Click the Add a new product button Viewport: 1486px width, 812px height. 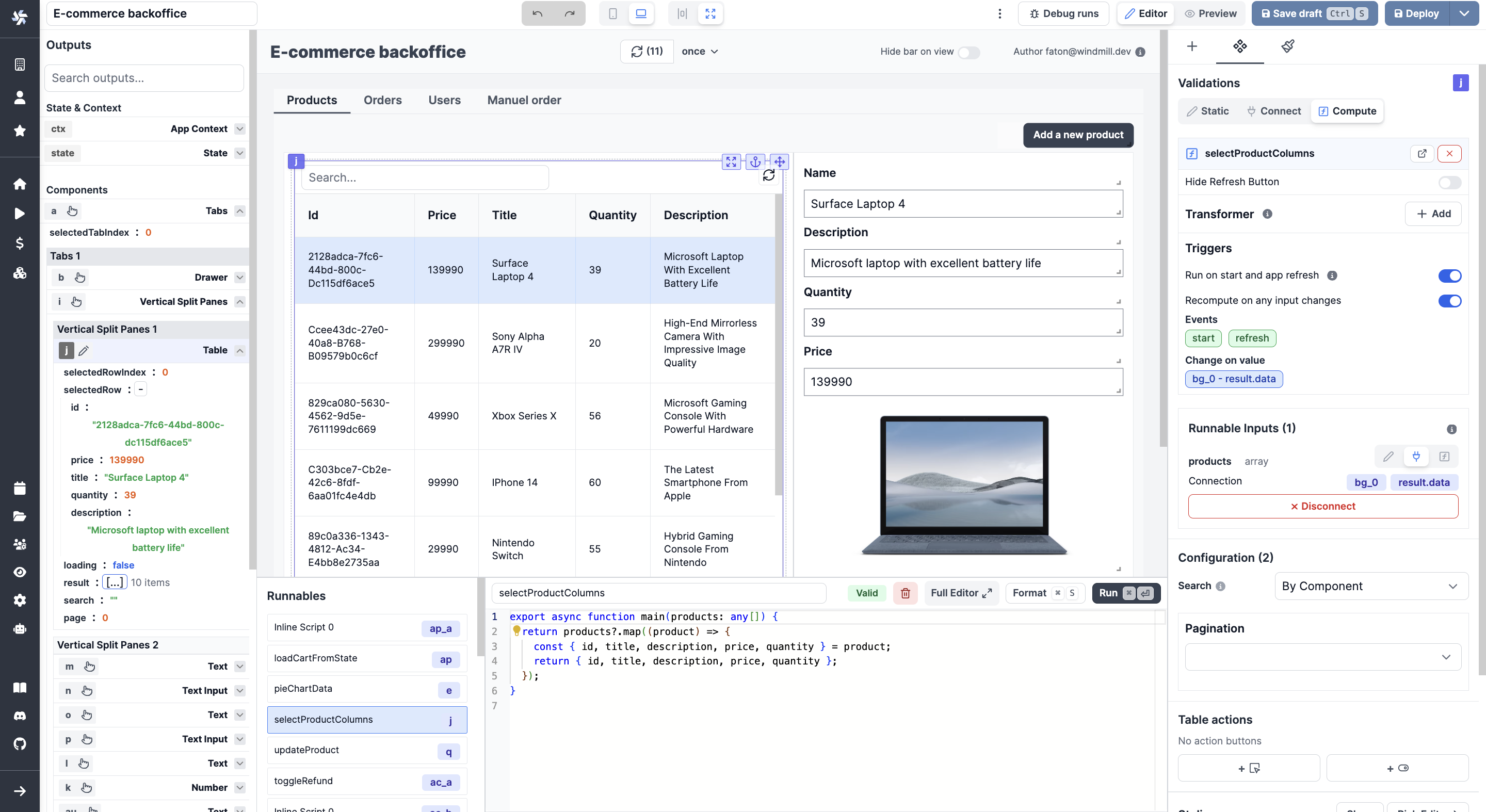1079,135
